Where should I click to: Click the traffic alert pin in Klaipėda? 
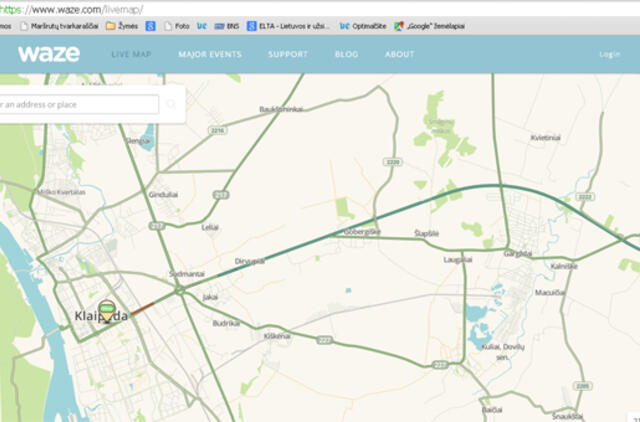(106, 310)
